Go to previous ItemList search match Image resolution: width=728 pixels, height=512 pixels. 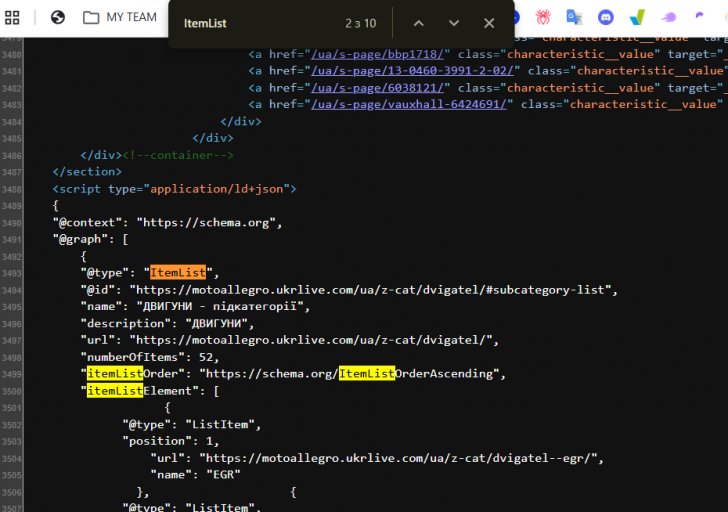pos(419,23)
